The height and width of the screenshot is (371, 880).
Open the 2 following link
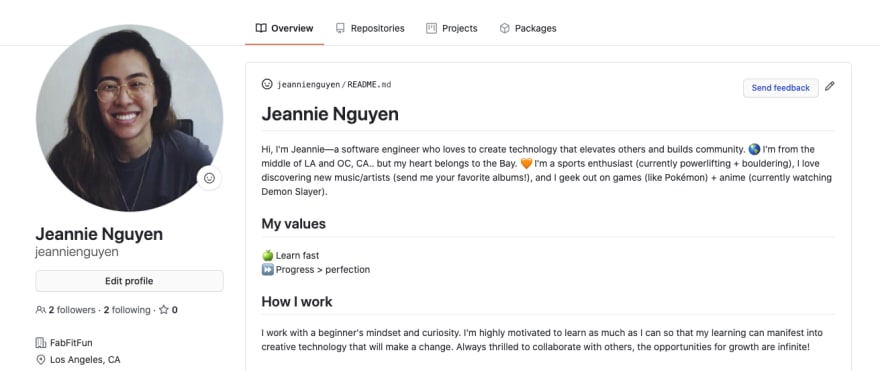pyautogui.click(x=127, y=310)
